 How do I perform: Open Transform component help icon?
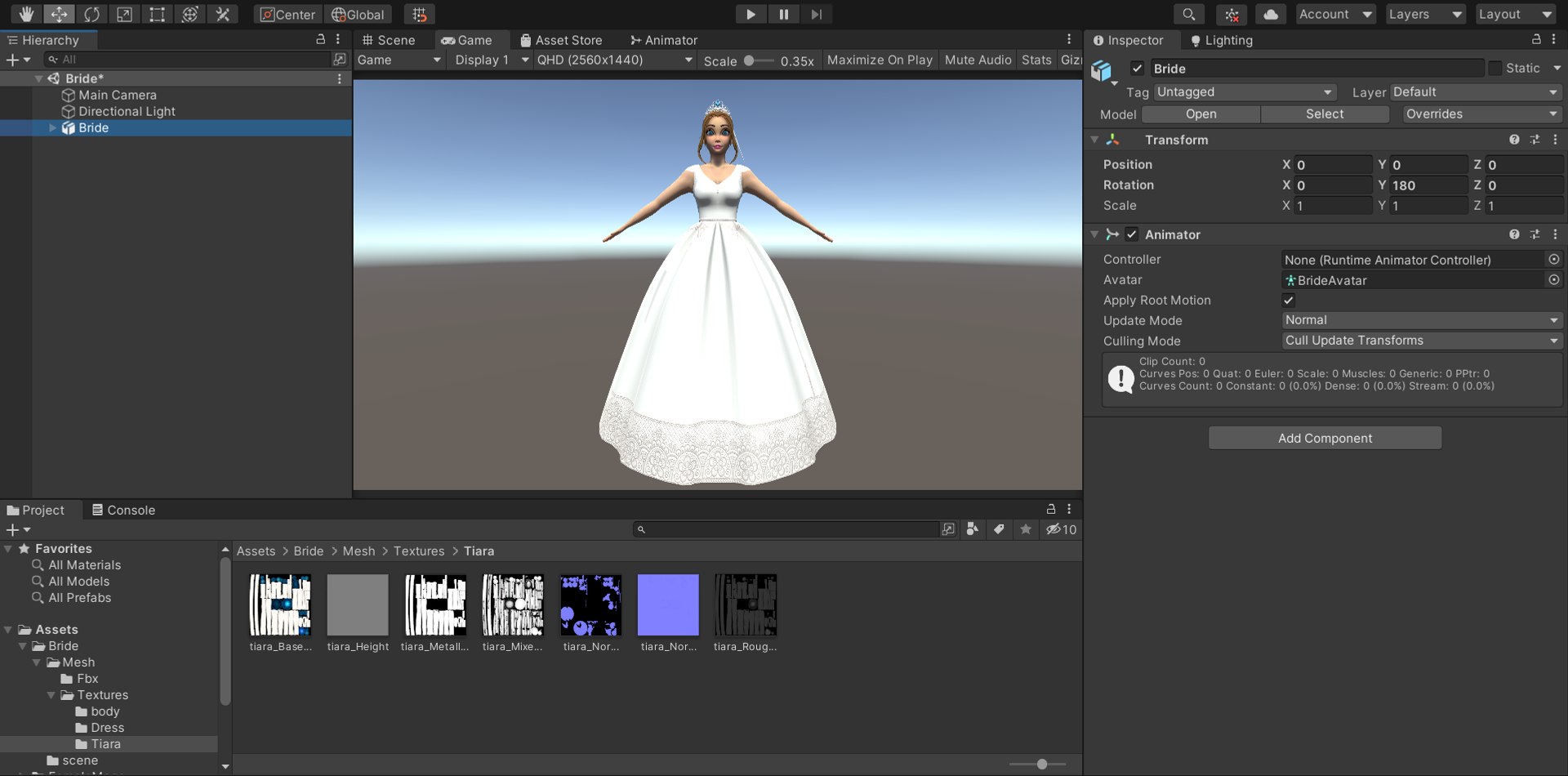pos(1514,140)
